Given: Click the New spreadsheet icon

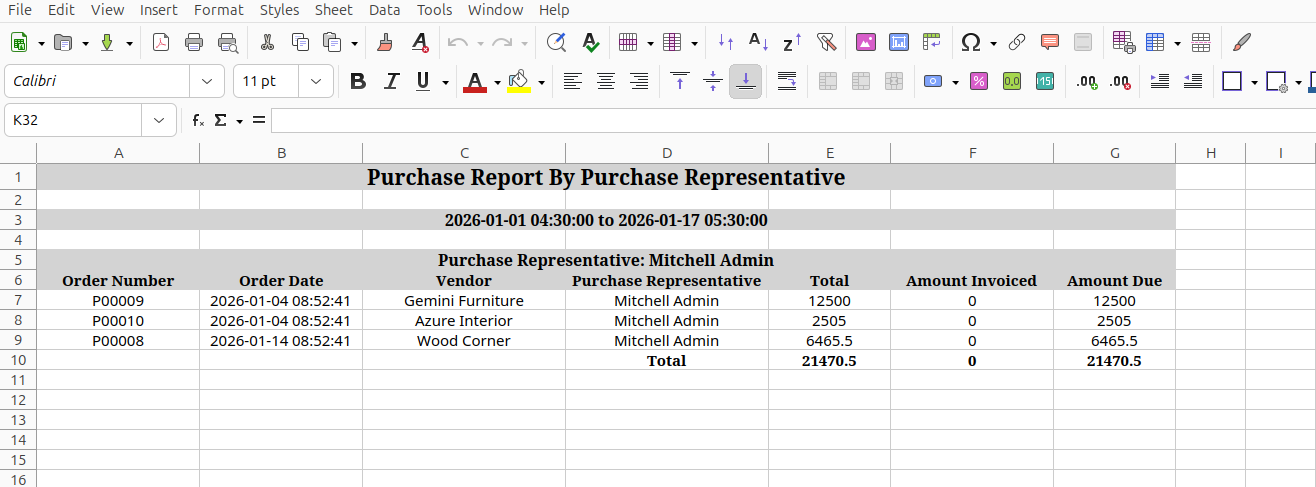Looking at the screenshot, I should pyautogui.click(x=19, y=43).
